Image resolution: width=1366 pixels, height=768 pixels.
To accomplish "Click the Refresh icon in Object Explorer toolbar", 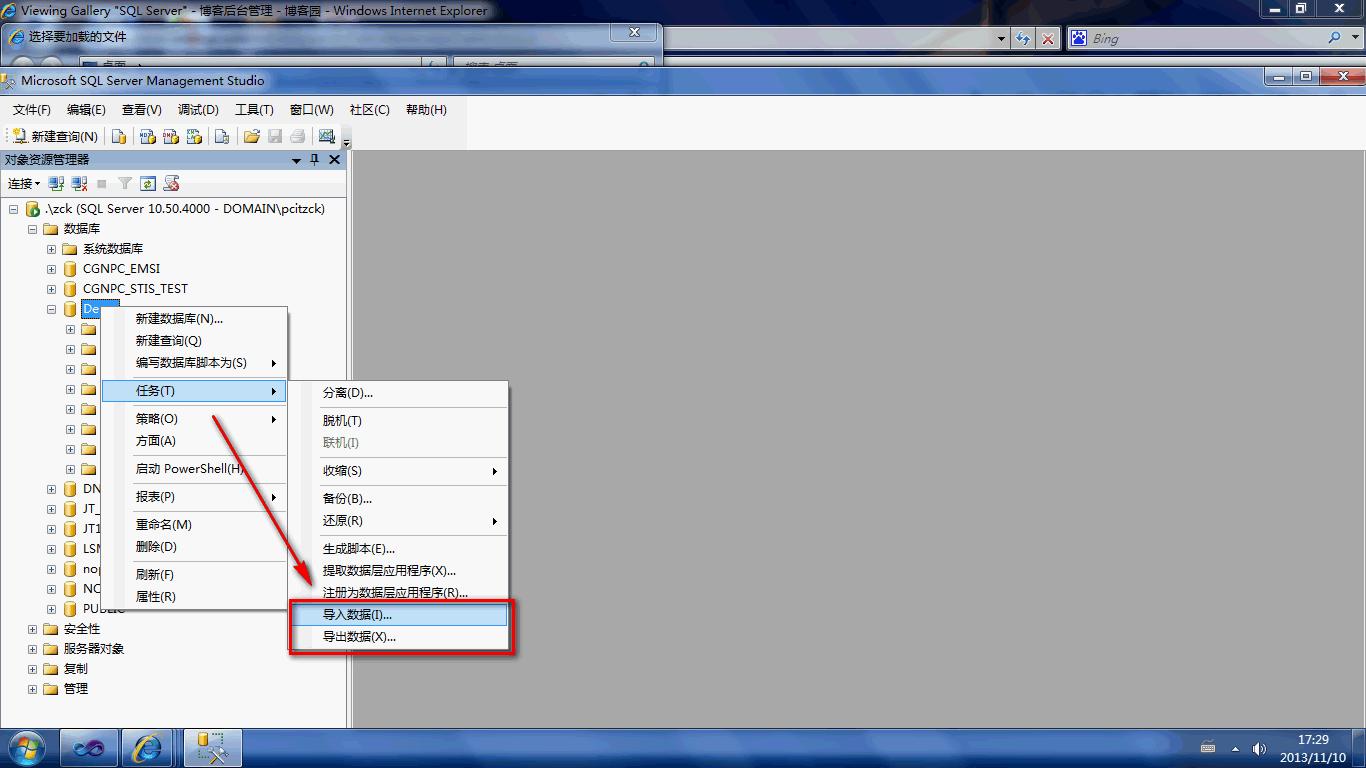I will (148, 184).
